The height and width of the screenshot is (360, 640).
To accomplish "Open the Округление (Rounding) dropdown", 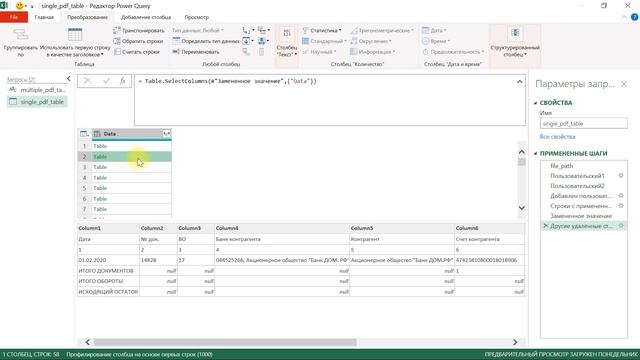I will [371, 41].
